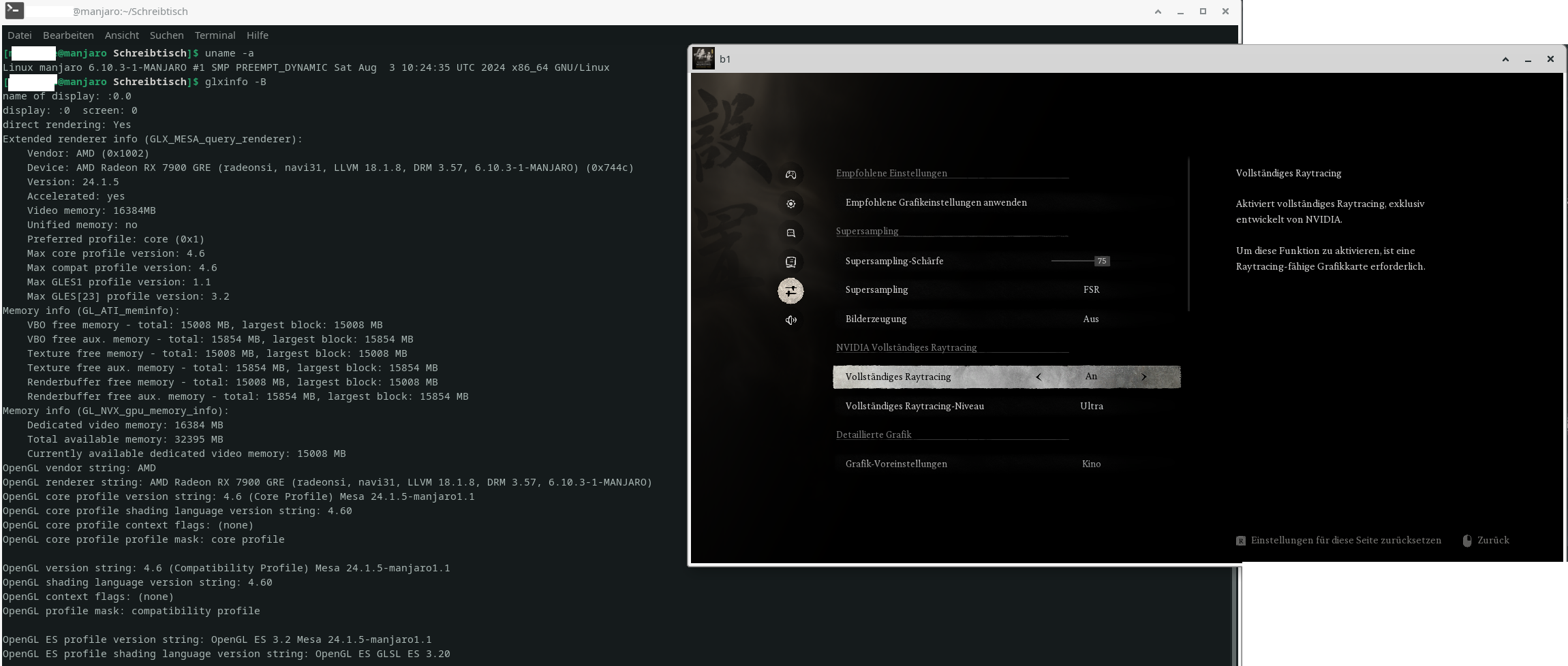Image resolution: width=1568 pixels, height=666 pixels.
Task: Select the highlighted graphics sliders category icon
Action: coord(790,291)
